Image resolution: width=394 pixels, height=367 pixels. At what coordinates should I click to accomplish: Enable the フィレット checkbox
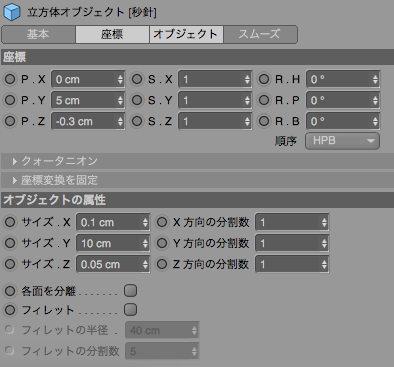130,310
